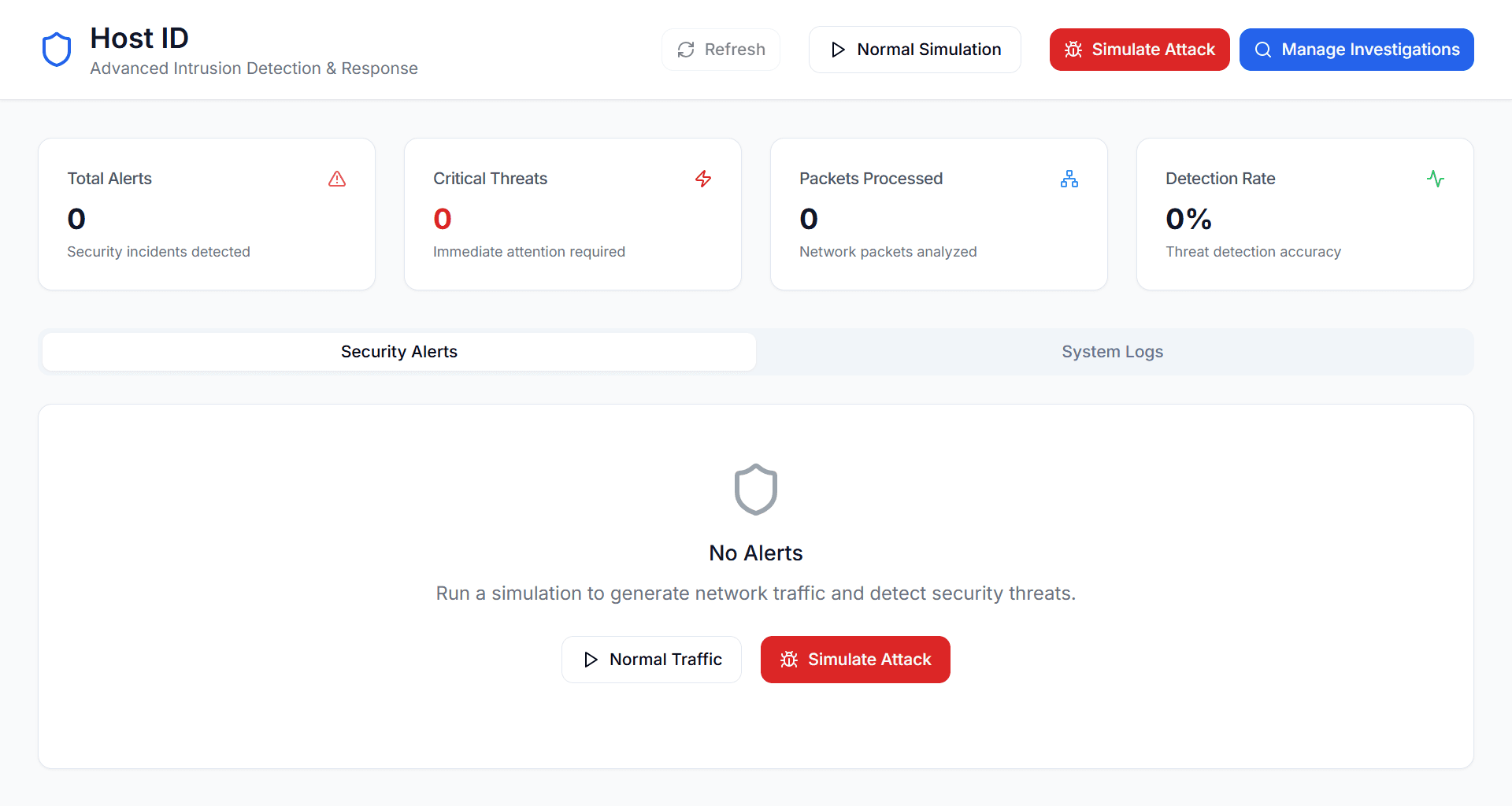This screenshot has width=1512, height=806.
Task: Click the lightning bolt icon in Critical Threats
Action: pyautogui.click(x=703, y=179)
